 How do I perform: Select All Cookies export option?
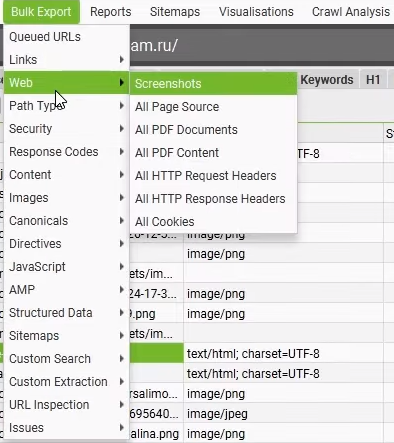(213, 222)
